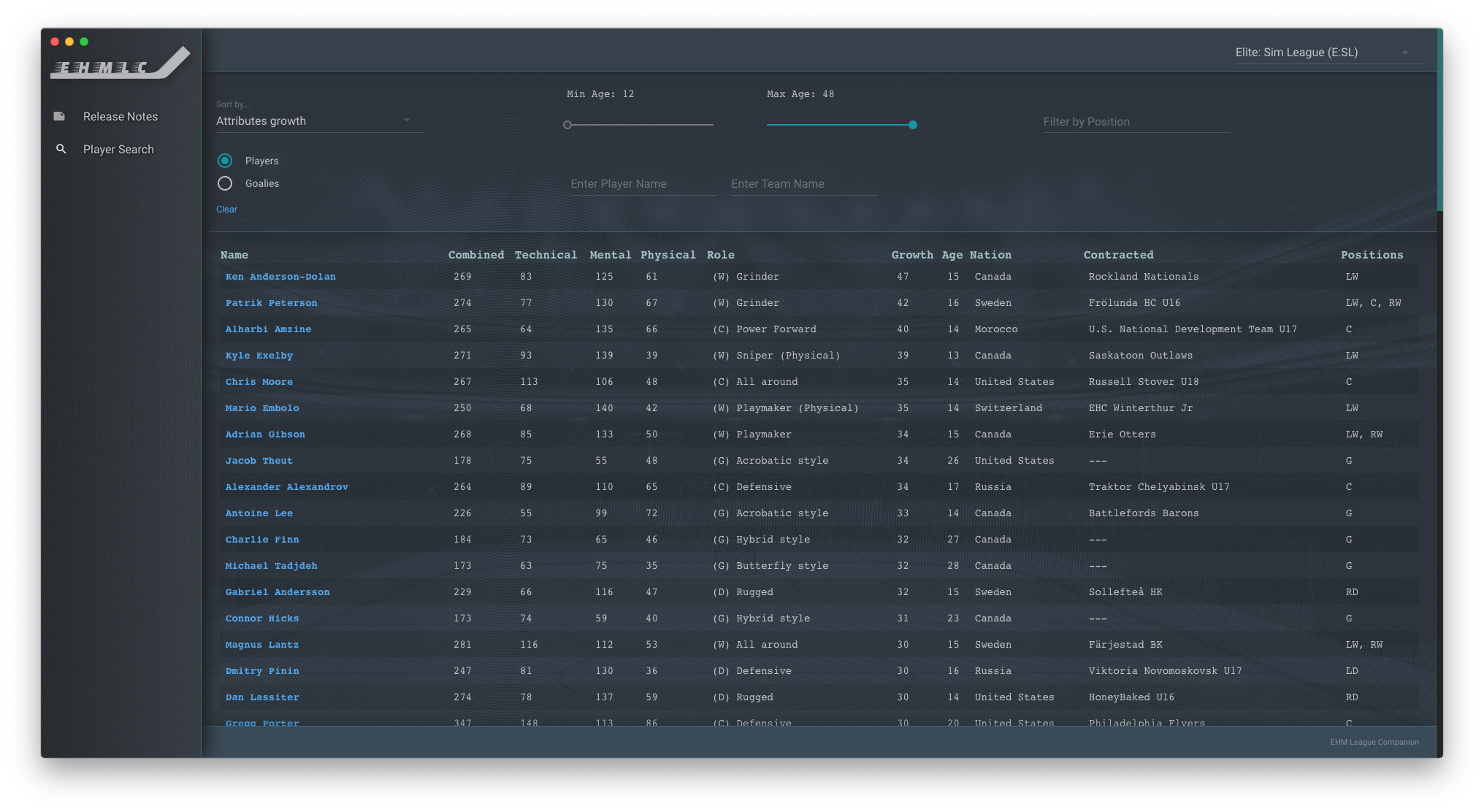This screenshot has width=1484, height=812.
Task: Click the Min Age slider handle
Action: click(x=567, y=125)
